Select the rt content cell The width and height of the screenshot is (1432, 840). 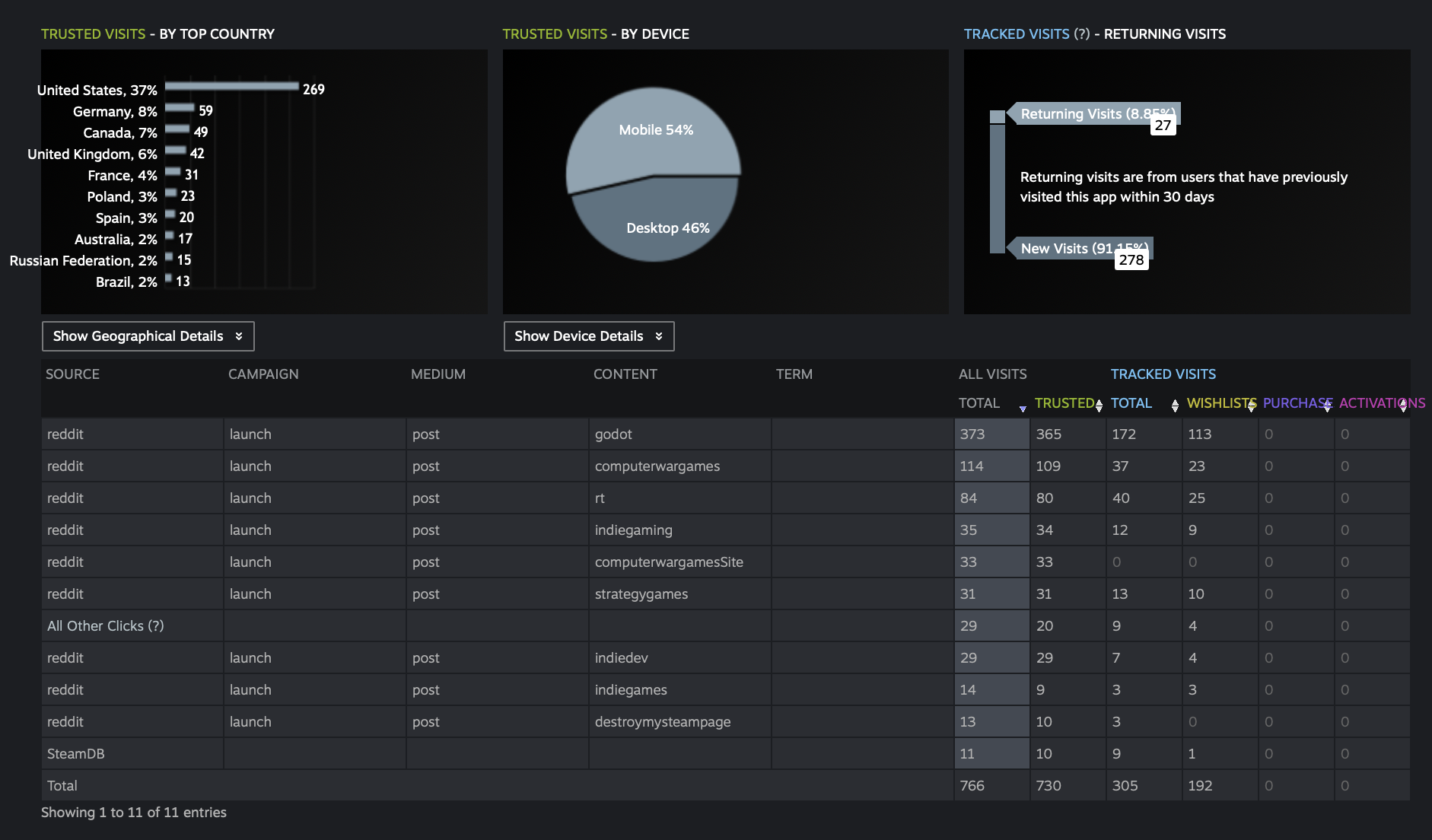[680, 498]
